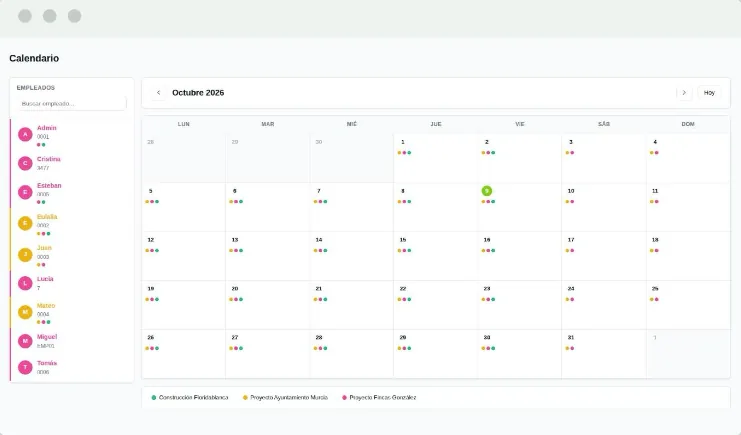
Task: Click Proyecto Fincas González legend label
Action: tap(383, 398)
